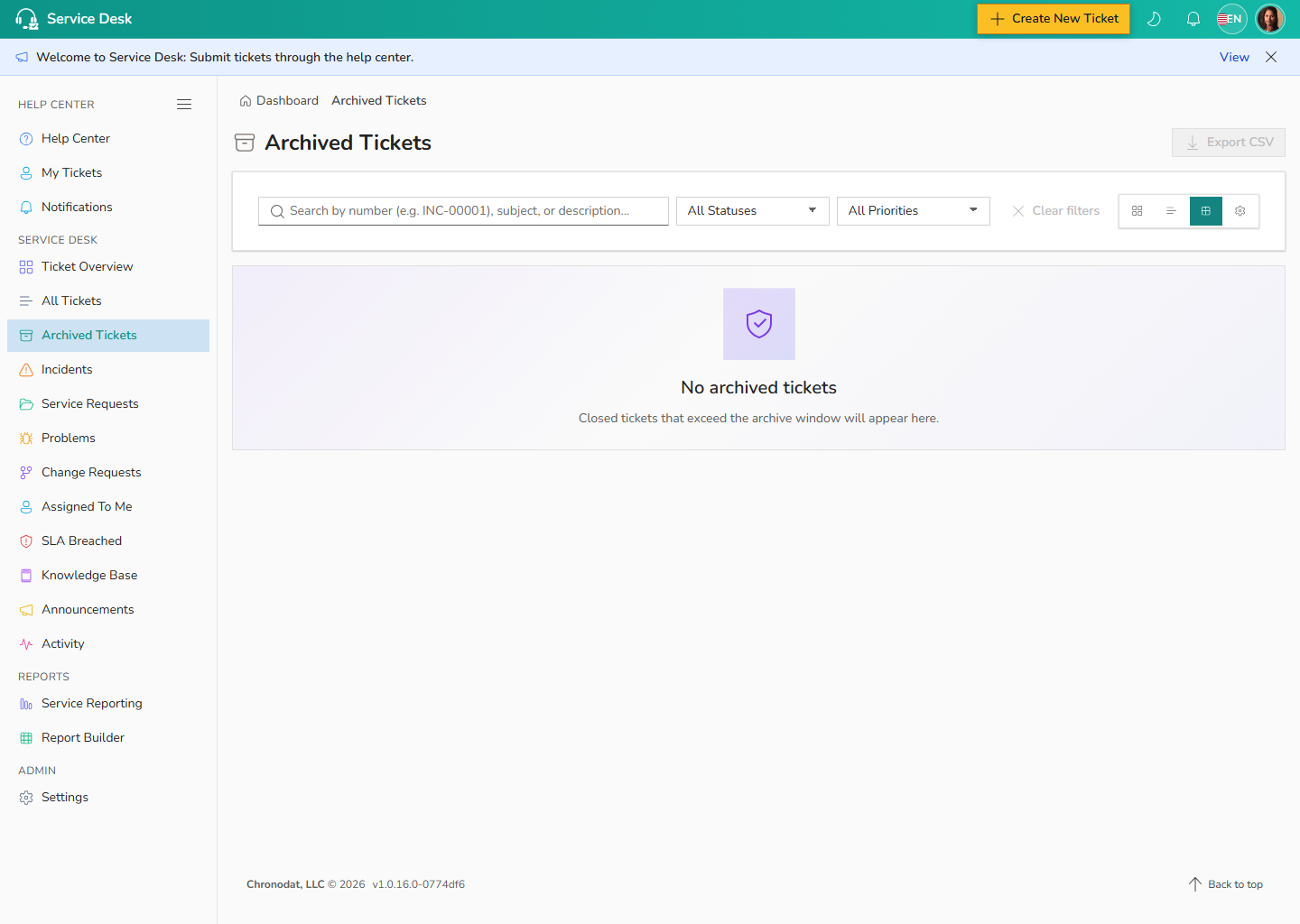This screenshot has width=1300, height=924.
Task: Click the Problems bug icon
Action: 26,439
